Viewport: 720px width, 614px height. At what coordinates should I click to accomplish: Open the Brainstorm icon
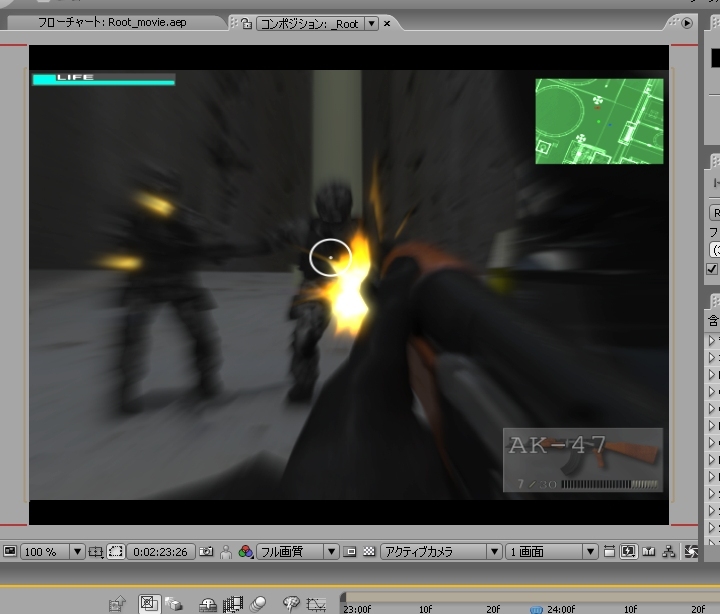(291, 603)
